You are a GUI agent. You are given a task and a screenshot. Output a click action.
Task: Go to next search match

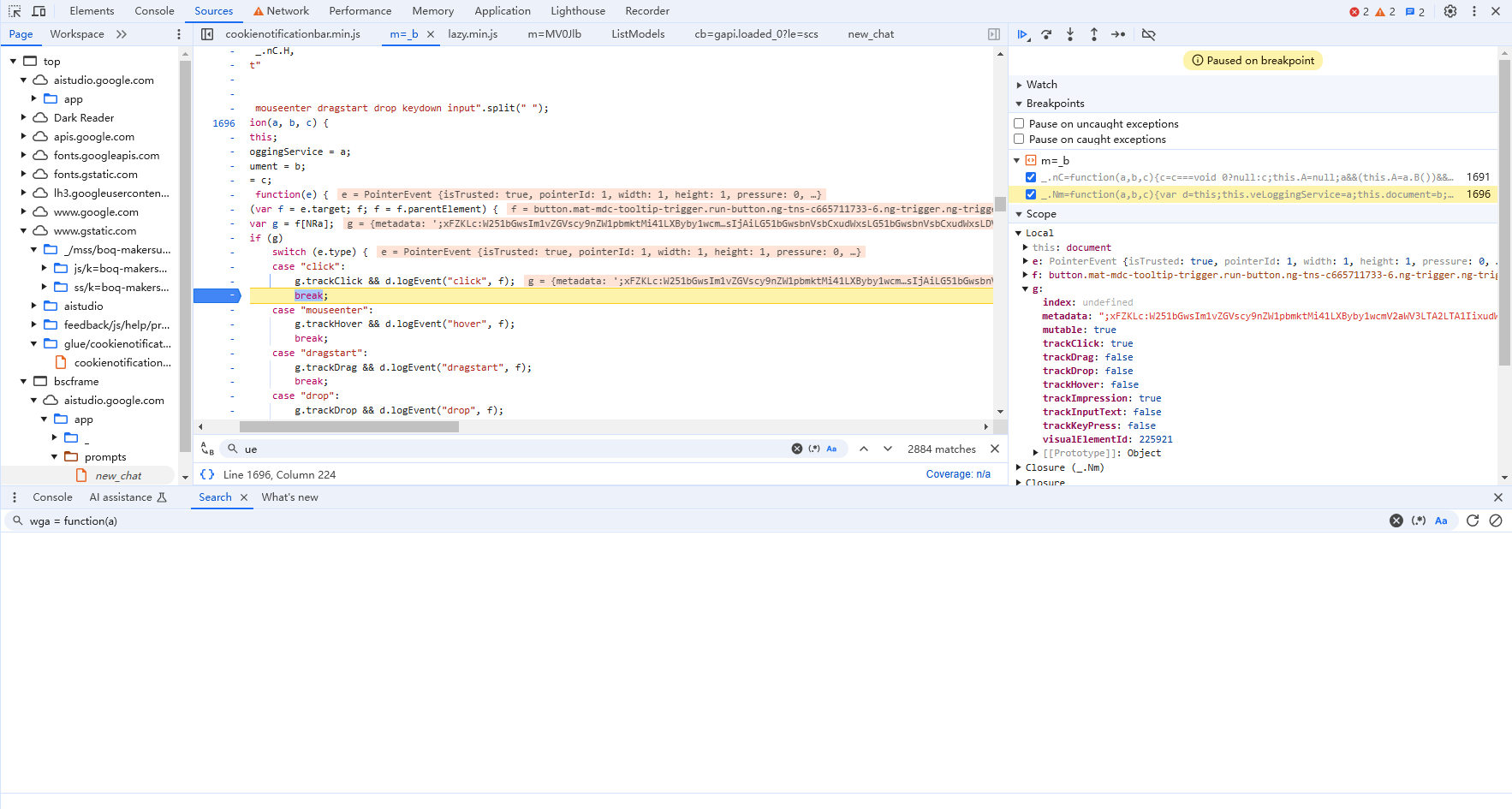(x=888, y=449)
